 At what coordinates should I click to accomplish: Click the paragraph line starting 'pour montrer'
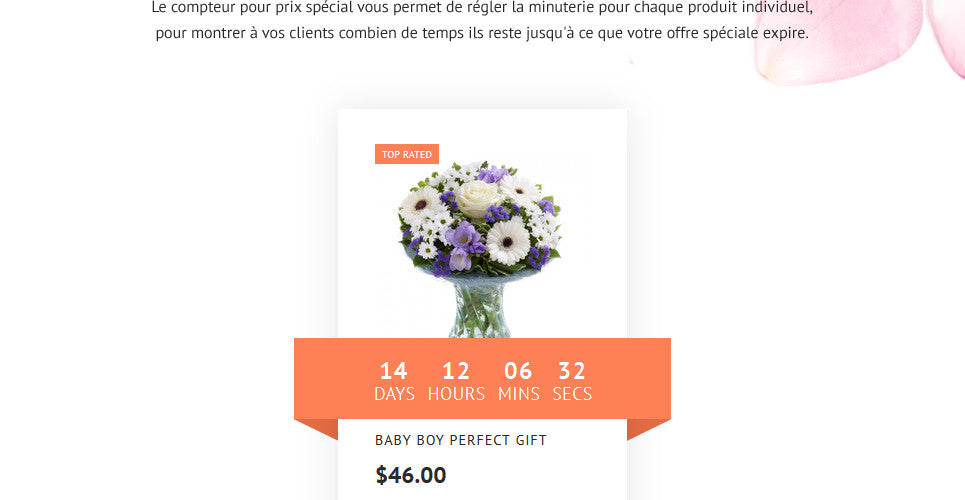[x=482, y=33]
